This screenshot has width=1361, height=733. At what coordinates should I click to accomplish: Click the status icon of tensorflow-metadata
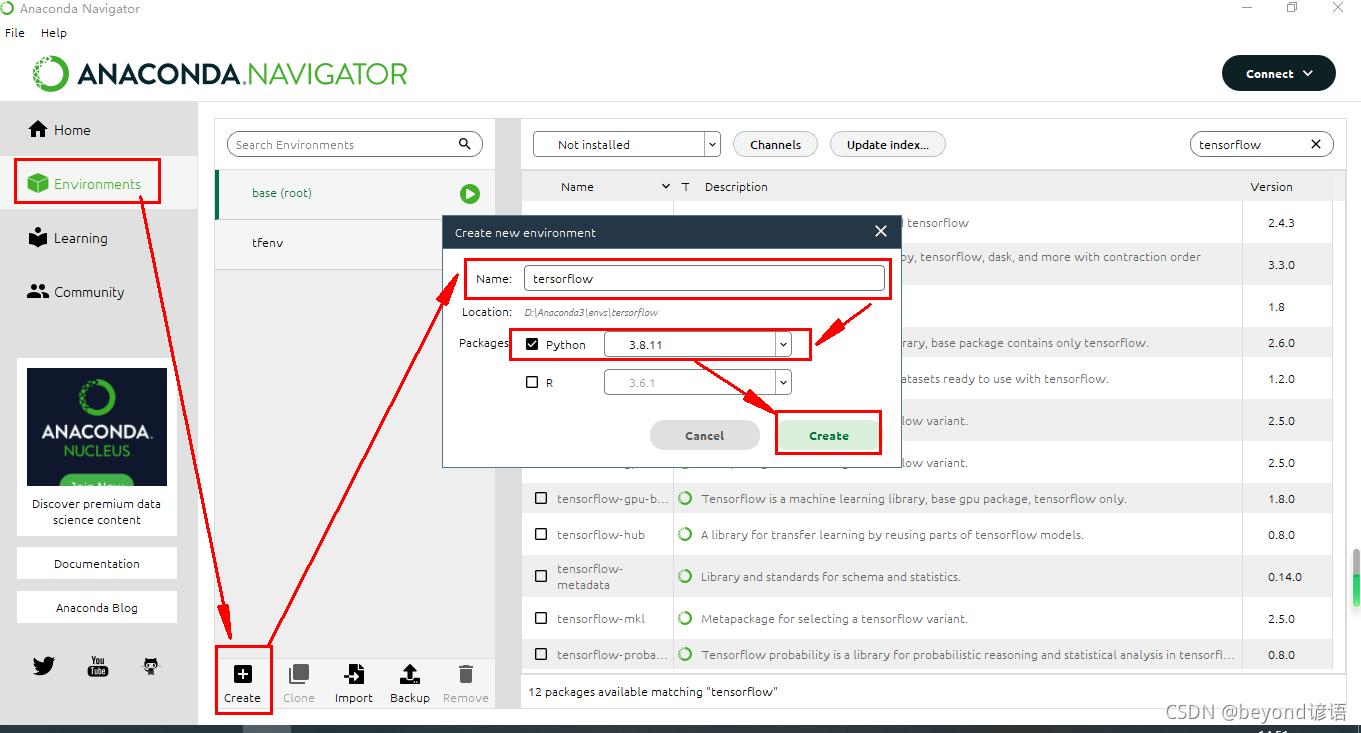(685, 577)
